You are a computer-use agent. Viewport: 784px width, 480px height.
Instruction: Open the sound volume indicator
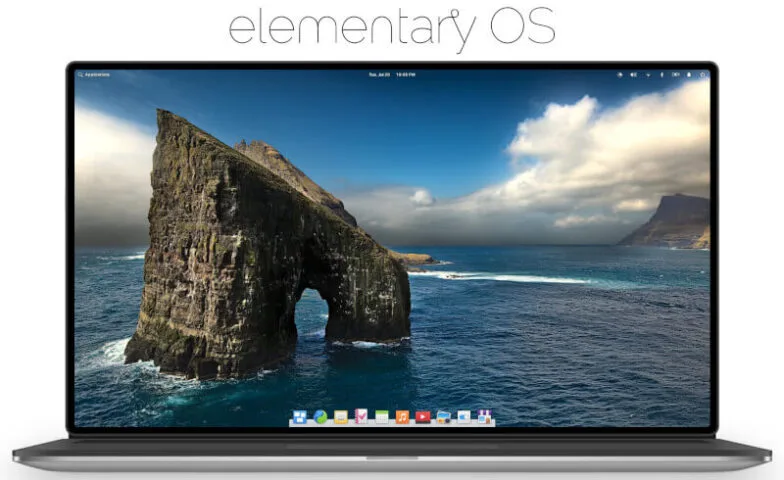pos(634,74)
